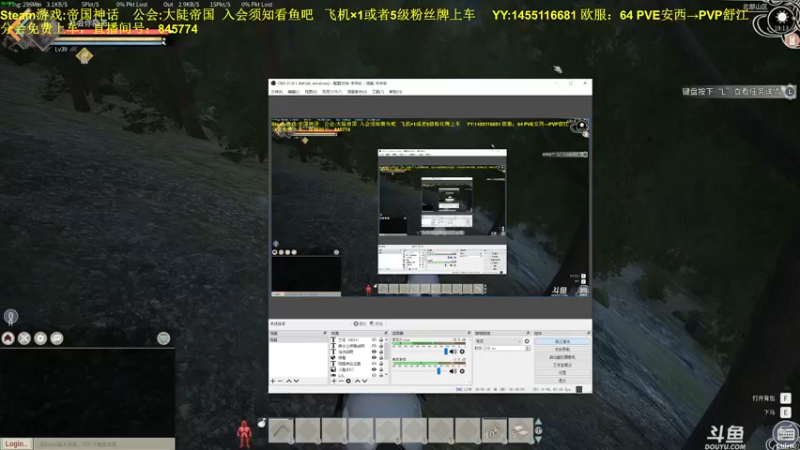
Task: Open transition properties gear in Scene Transitions
Action: (x=527, y=341)
